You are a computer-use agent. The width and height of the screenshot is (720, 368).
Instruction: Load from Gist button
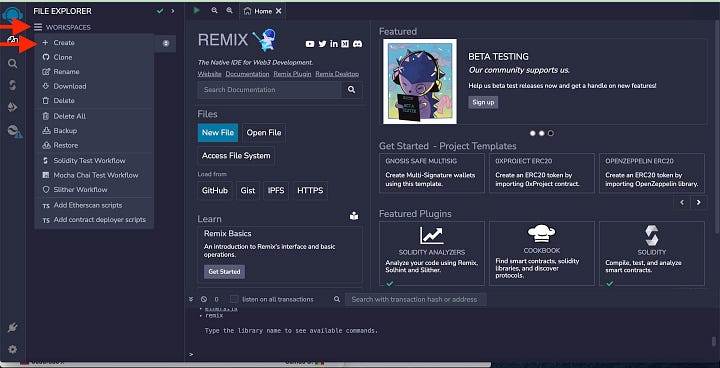[x=248, y=191]
